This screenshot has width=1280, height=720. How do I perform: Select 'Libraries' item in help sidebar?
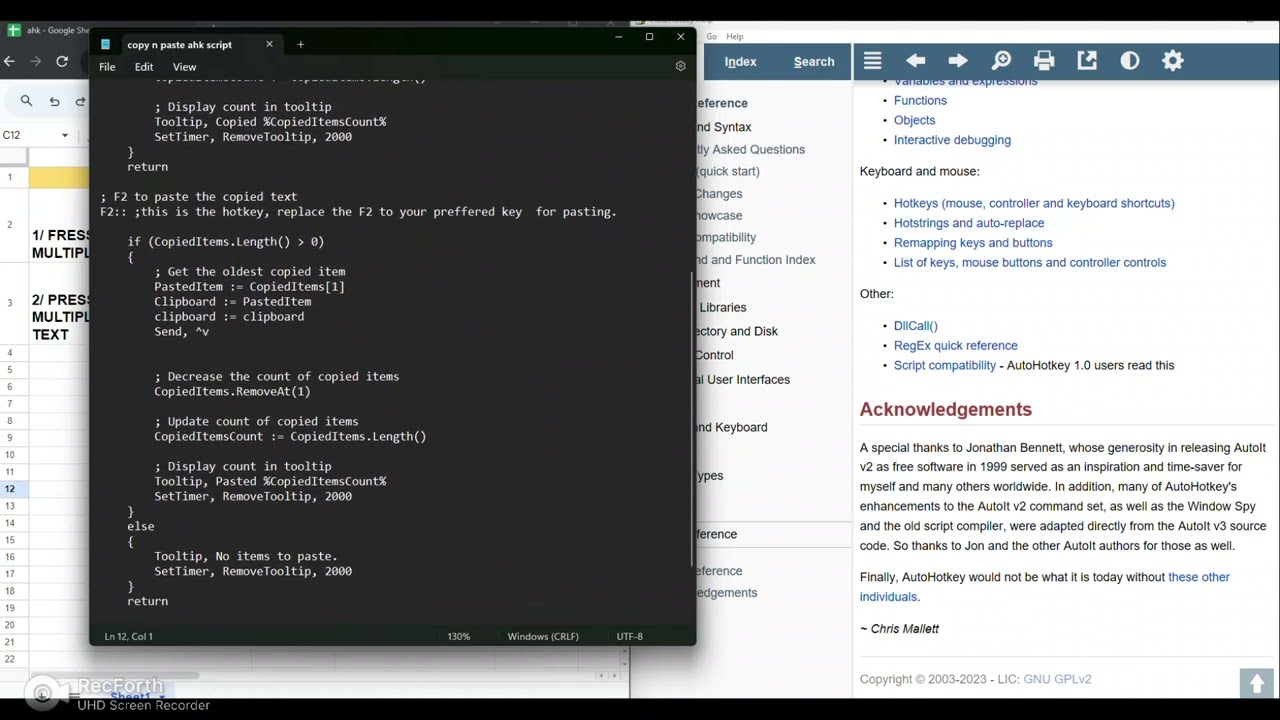tap(722, 307)
